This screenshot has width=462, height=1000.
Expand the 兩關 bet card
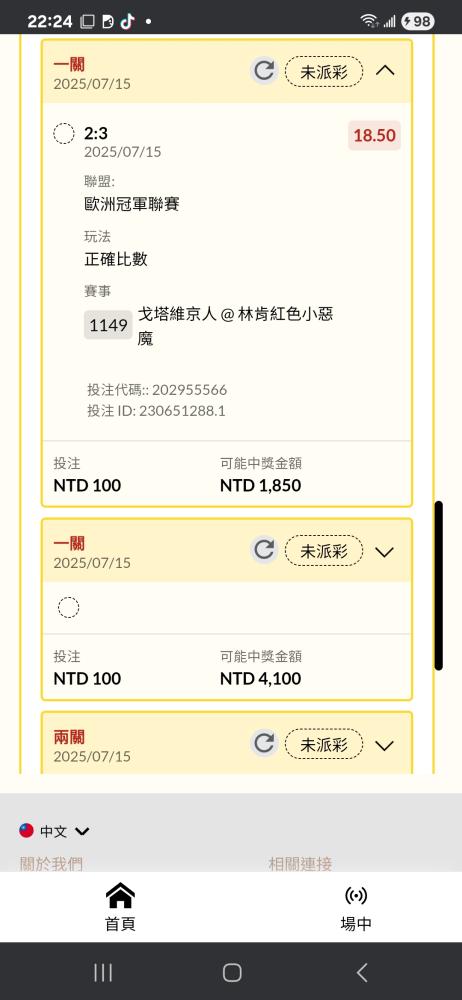tap(384, 745)
